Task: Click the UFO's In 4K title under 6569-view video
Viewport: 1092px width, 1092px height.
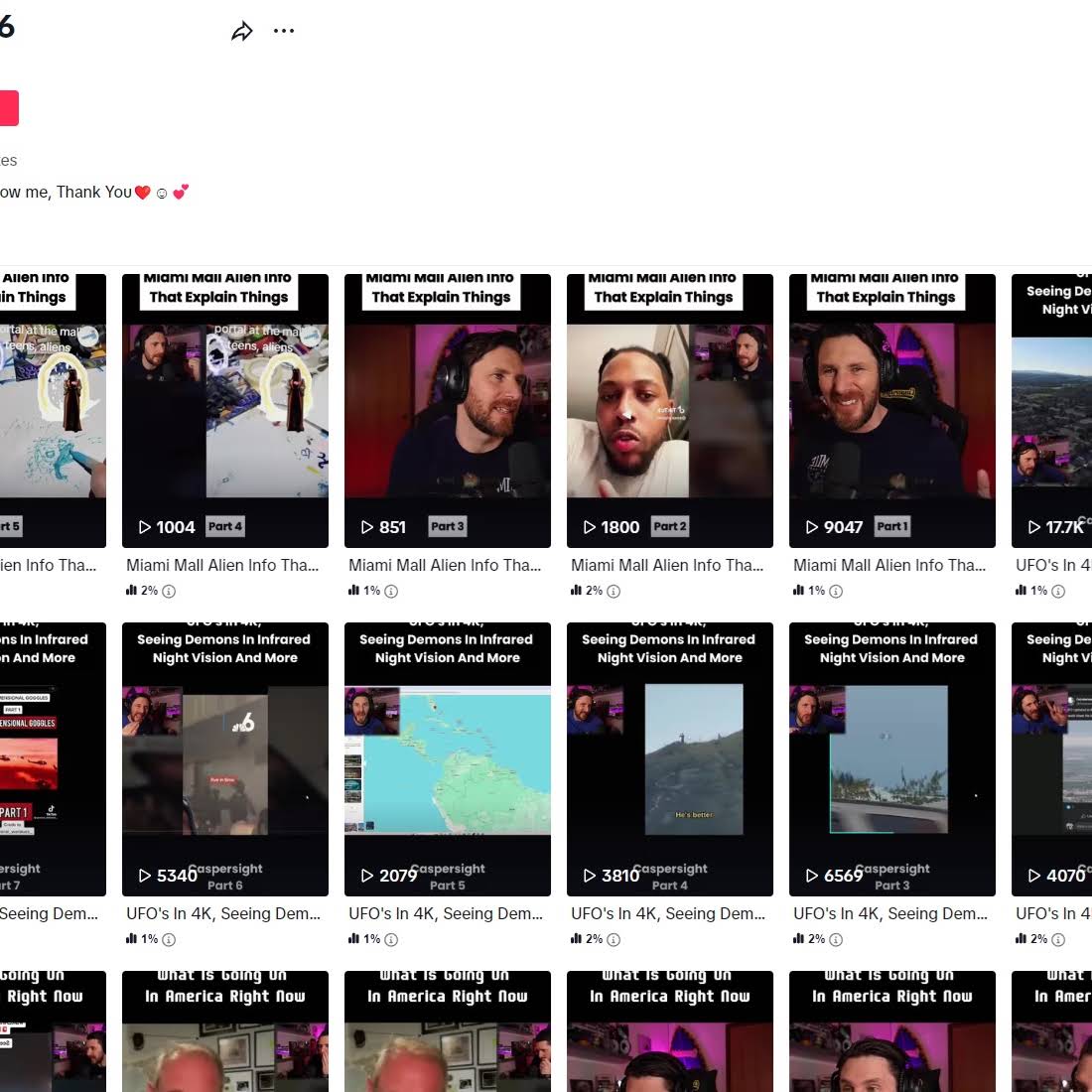Action: coord(890,913)
